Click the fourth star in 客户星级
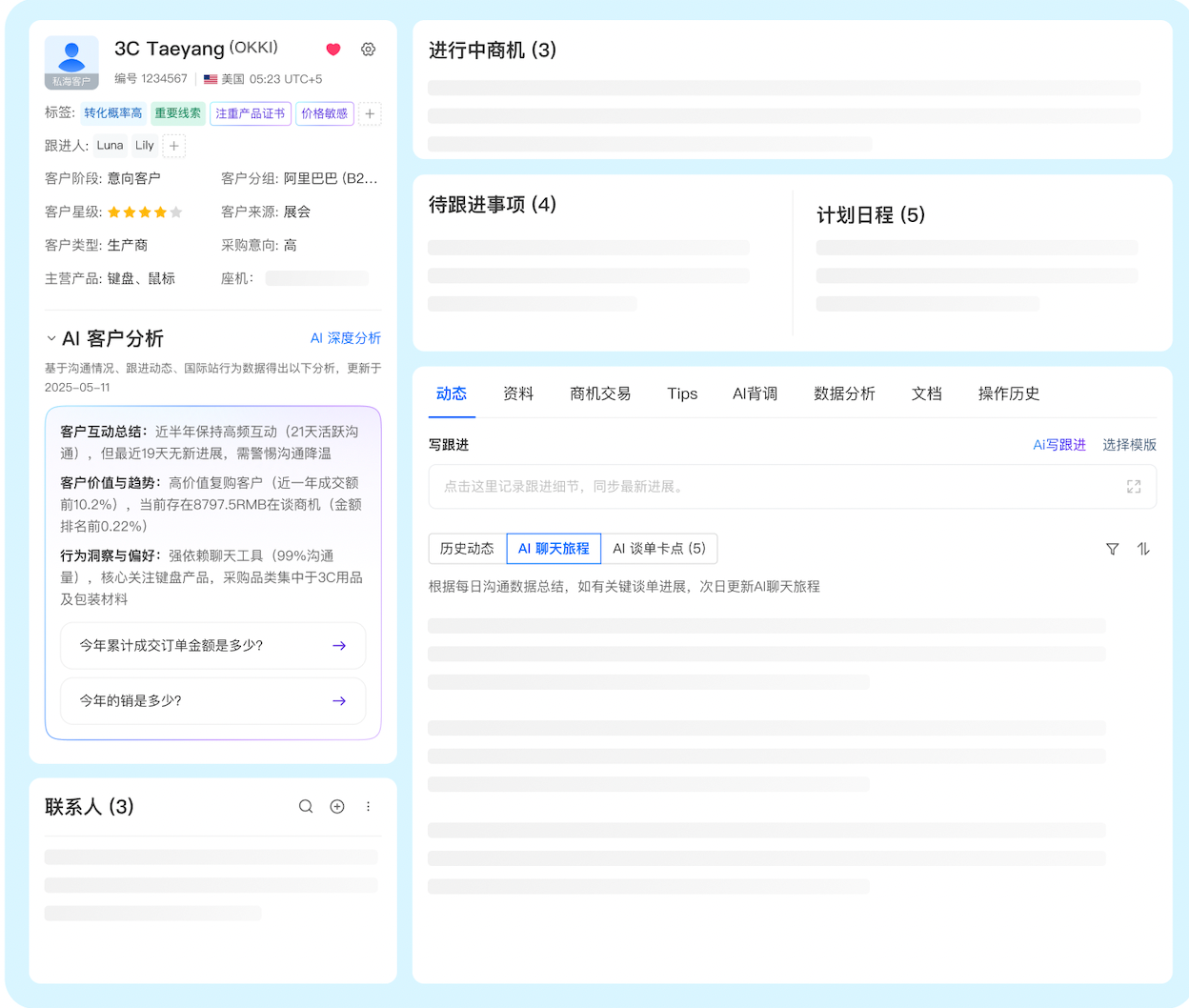1189x1008 pixels. pyautogui.click(x=160, y=212)
